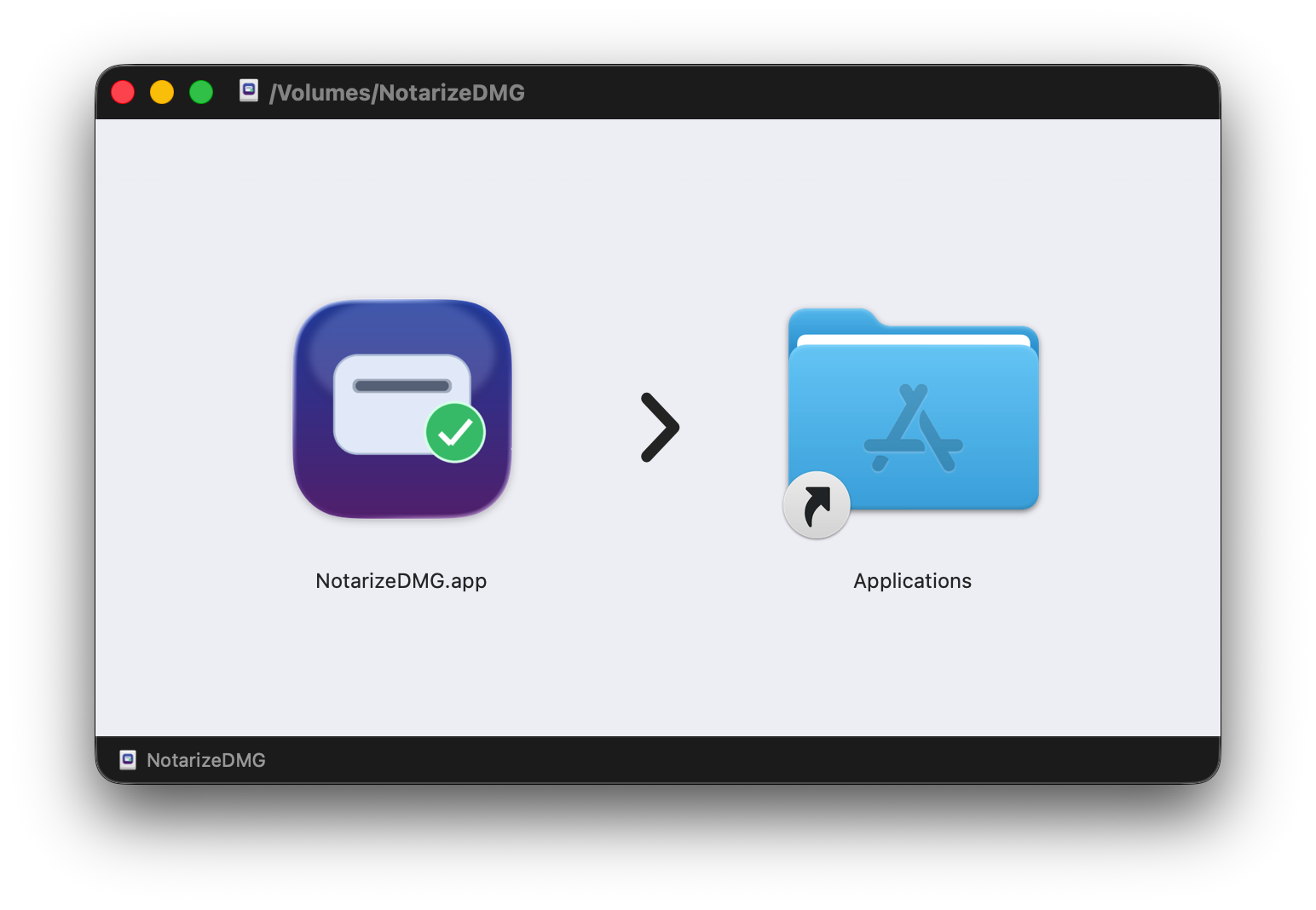Click the /Volumes/NotarizeDMG window title text

397,92
